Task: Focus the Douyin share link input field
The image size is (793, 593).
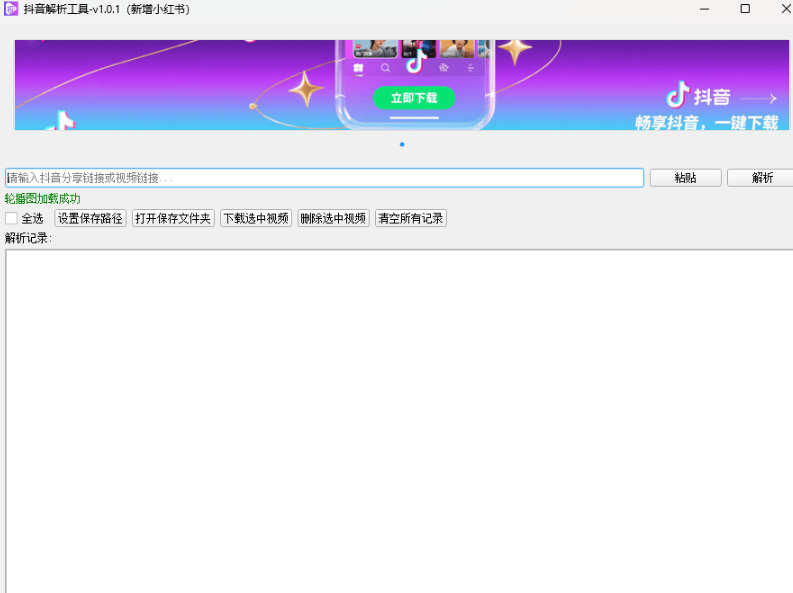Action: [x=324, y=178]
